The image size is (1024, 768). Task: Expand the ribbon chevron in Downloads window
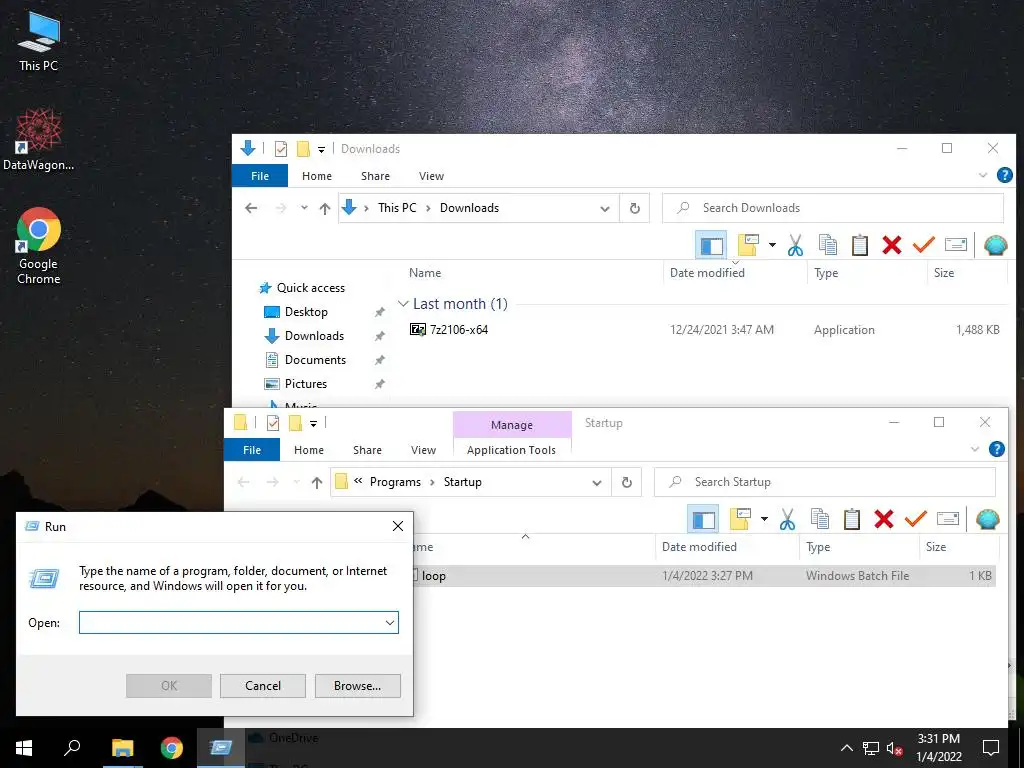pyautogui.click(x=982, y=175)
